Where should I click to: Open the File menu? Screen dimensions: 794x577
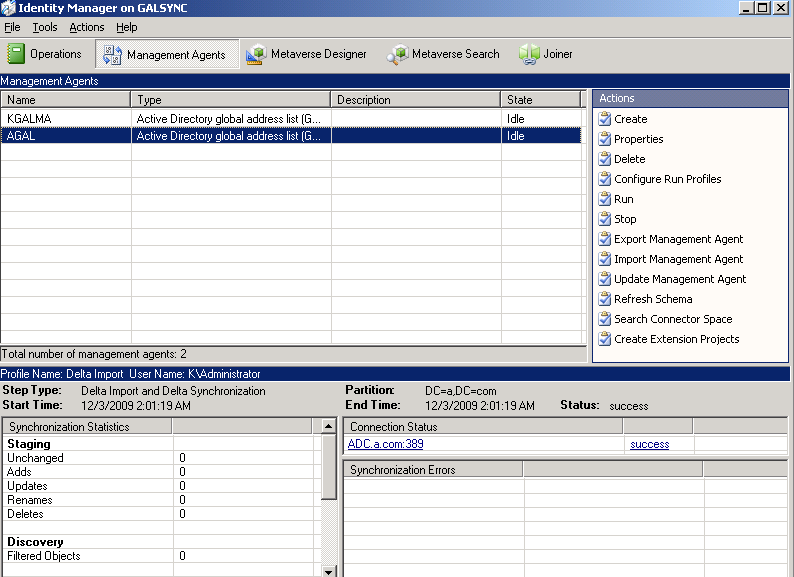pos(12,27)
